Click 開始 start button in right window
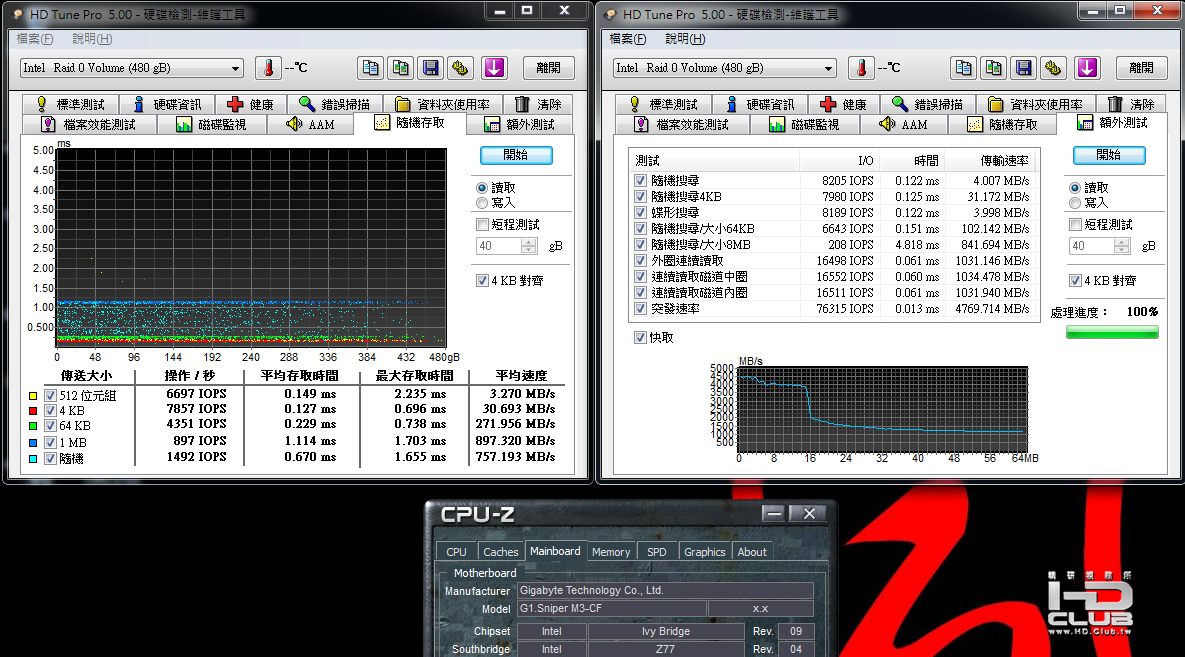Screen dimensions: 1185x657 coord(1109,155)
